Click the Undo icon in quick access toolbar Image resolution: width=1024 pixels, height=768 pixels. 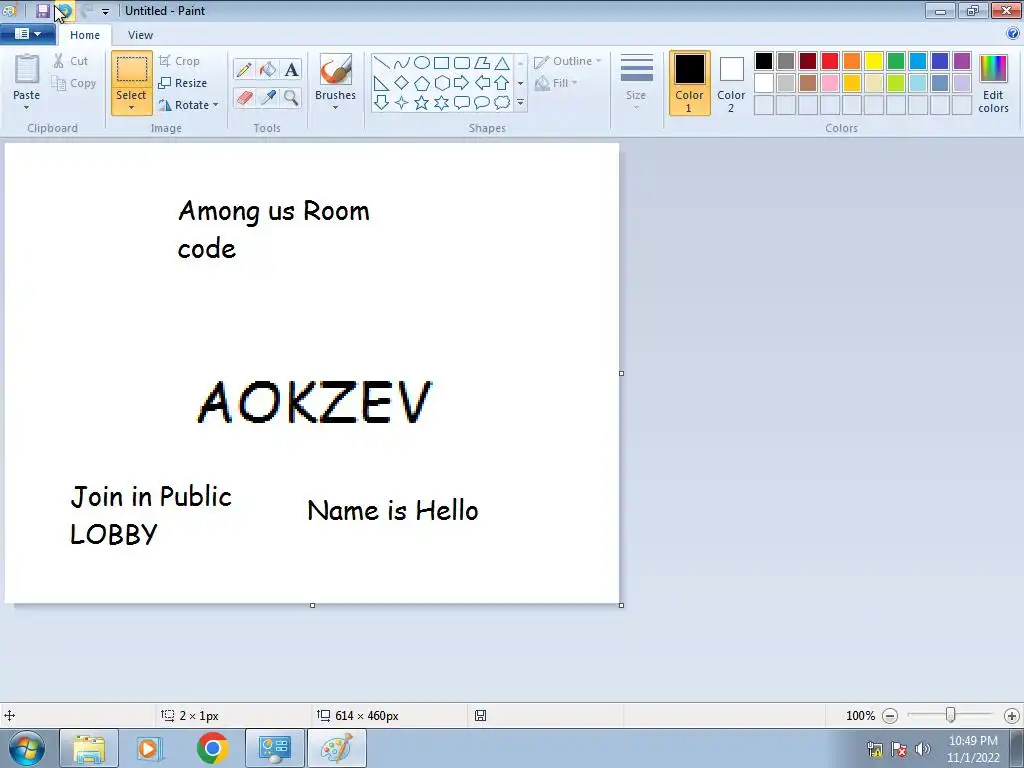(65, 10)
